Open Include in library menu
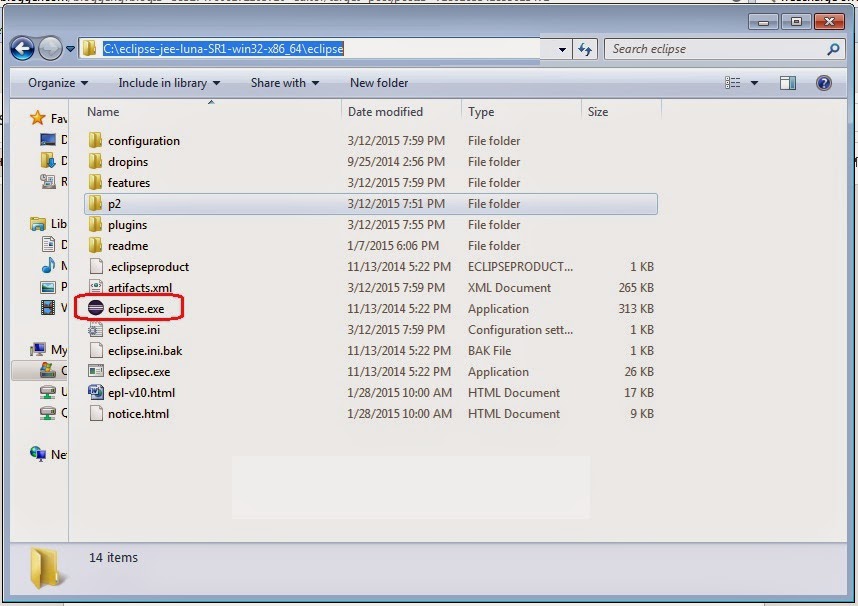 coord(169,83)
